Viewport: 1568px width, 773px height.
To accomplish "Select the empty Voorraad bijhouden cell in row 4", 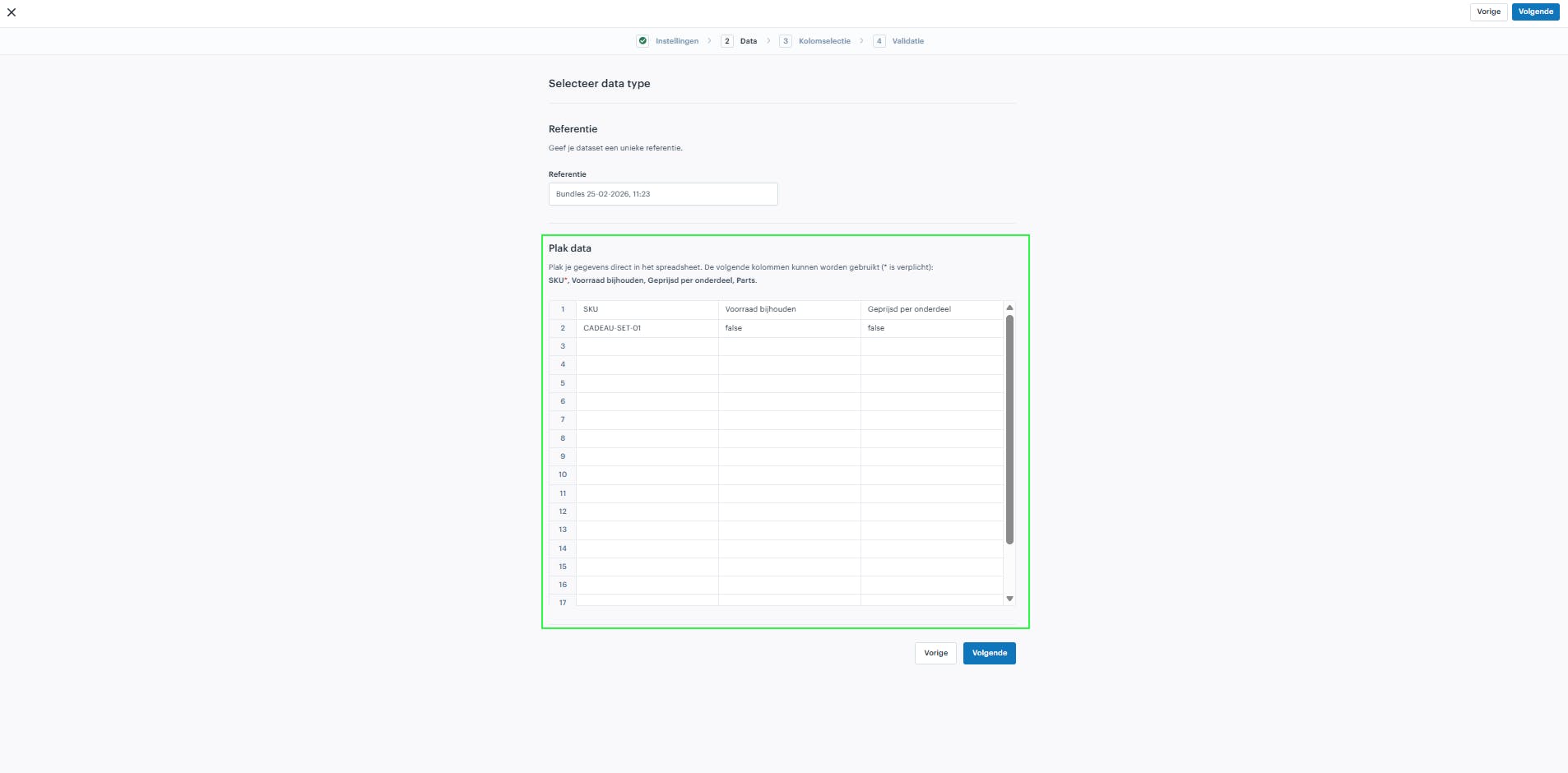I will (x=790, y=365).
